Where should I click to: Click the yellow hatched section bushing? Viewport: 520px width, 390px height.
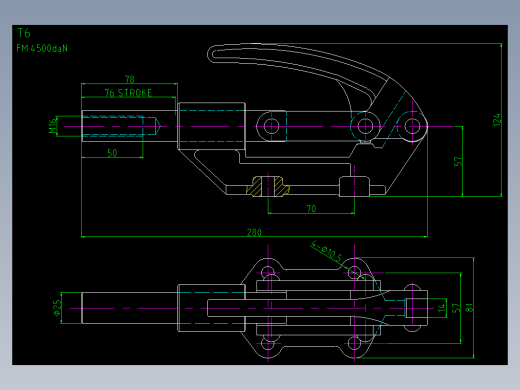pos(268,187)
